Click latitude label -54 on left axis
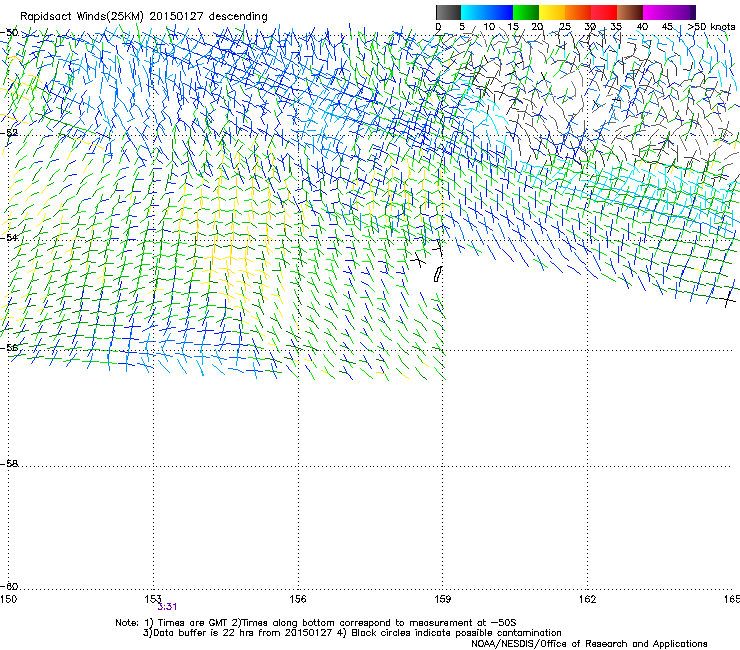Screen dimensions: 740x650 coord(9,237)
